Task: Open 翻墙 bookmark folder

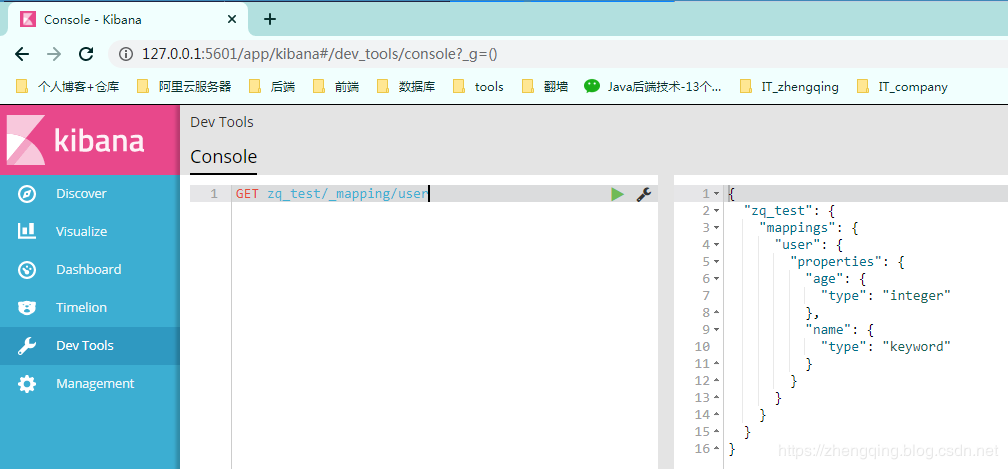Action: click(545, 86)
